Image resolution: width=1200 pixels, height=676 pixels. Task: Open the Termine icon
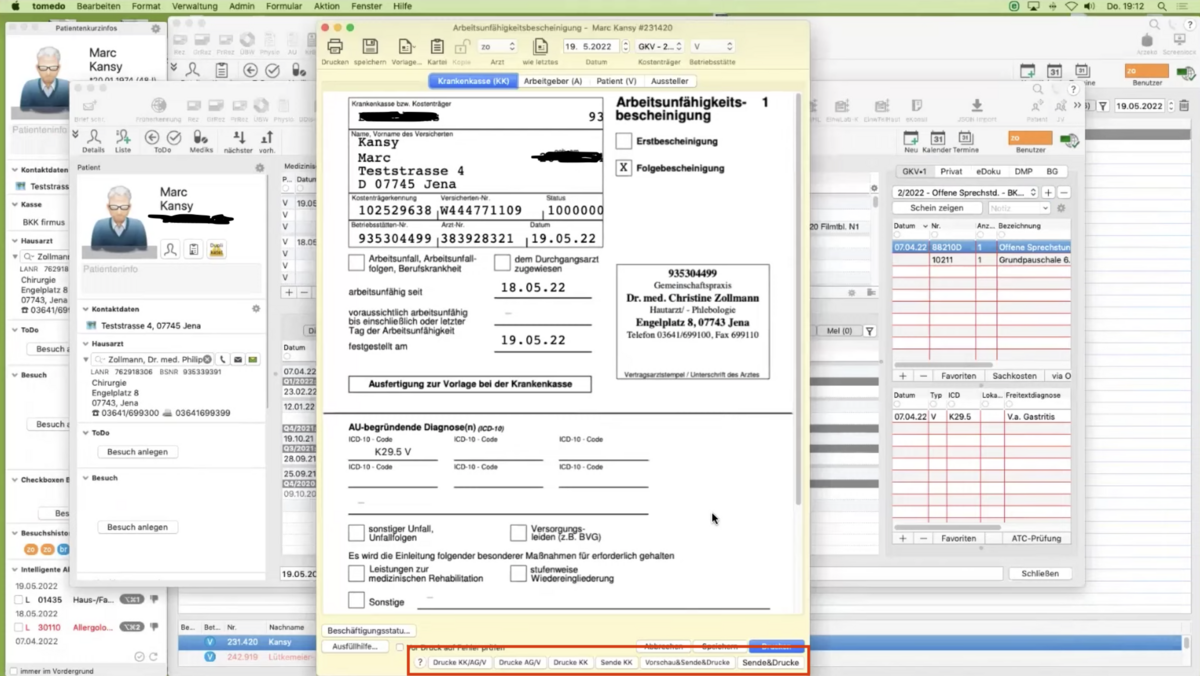(x=966, y=138)
